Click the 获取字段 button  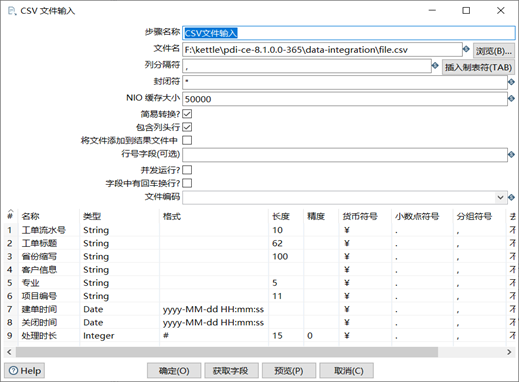[231, 371]
